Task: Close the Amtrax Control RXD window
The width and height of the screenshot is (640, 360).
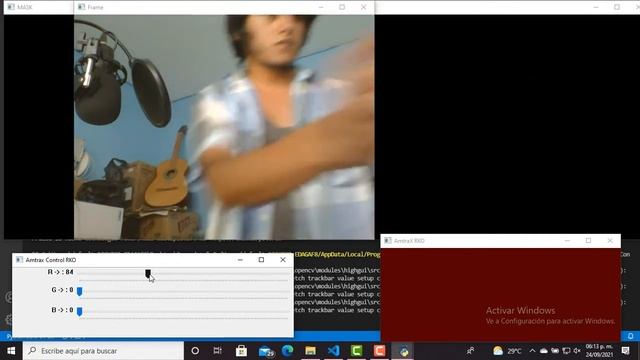Action: [x=283, y=260]
